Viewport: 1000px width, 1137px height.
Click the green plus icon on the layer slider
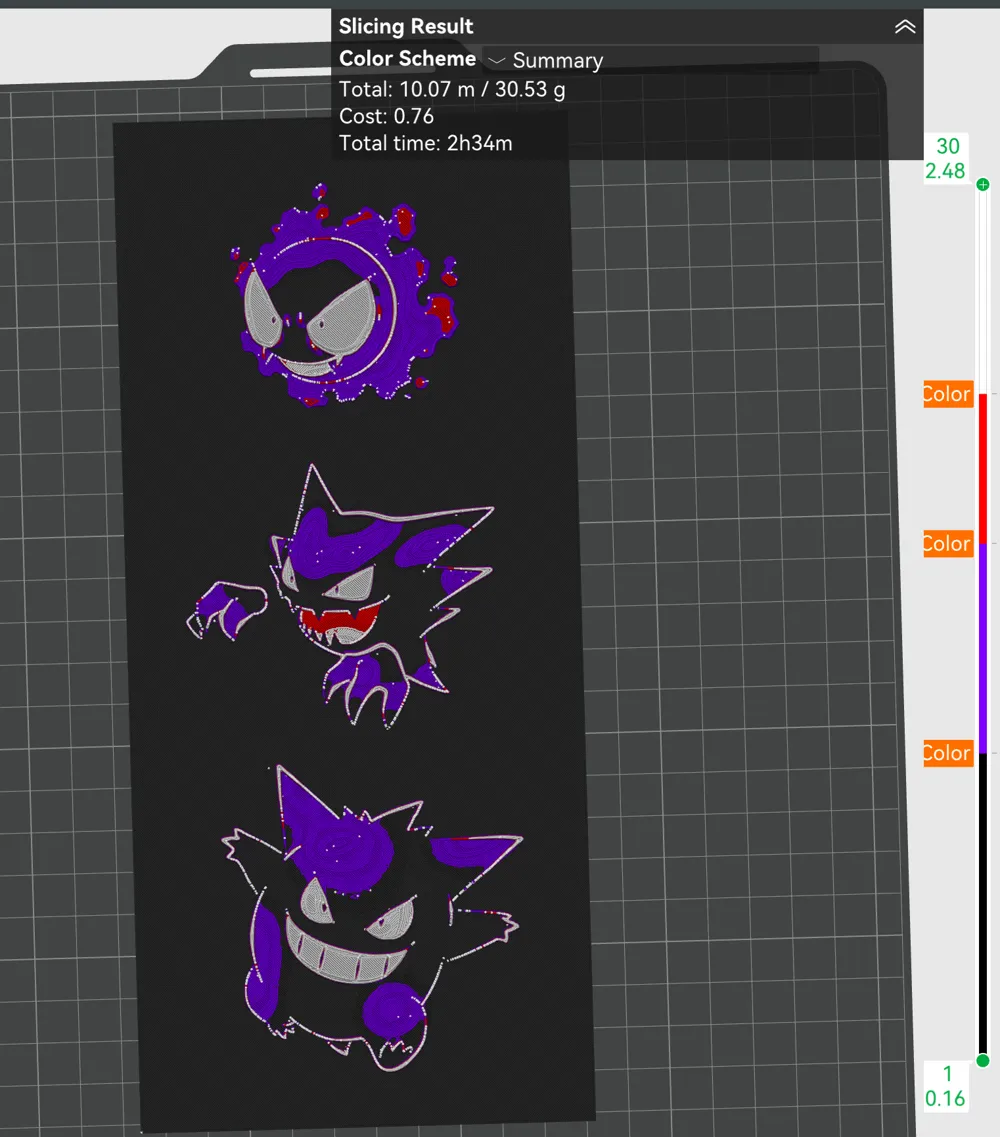pyautogui.click(x=982, y=184)
